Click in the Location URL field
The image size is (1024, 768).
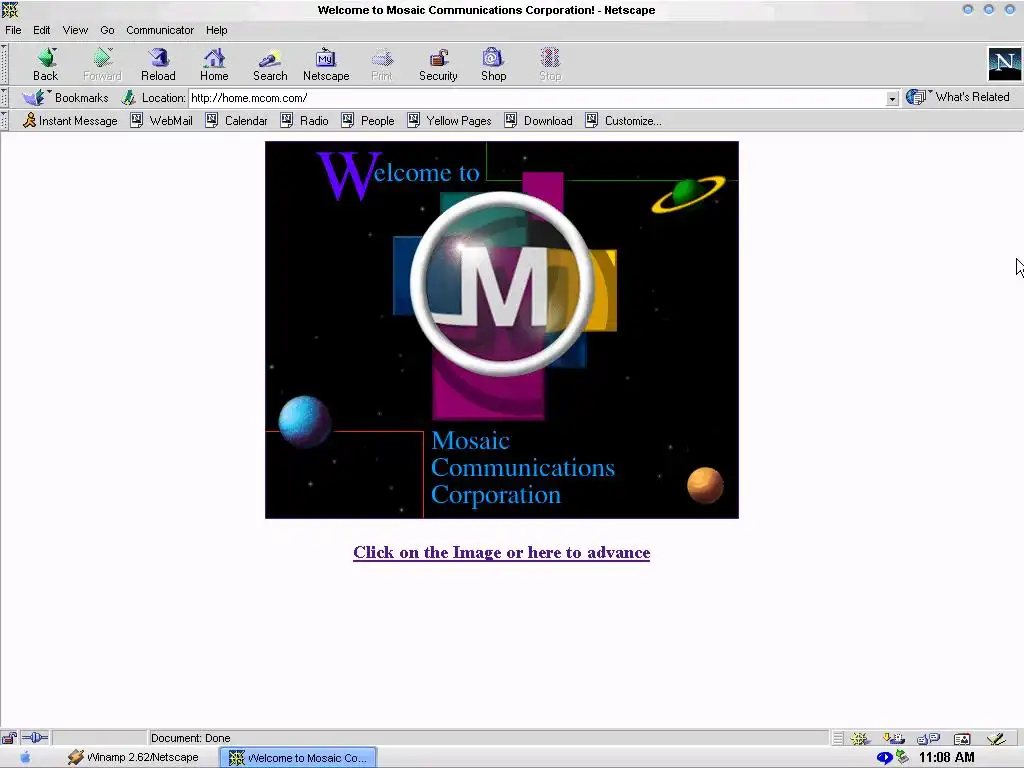537,98
